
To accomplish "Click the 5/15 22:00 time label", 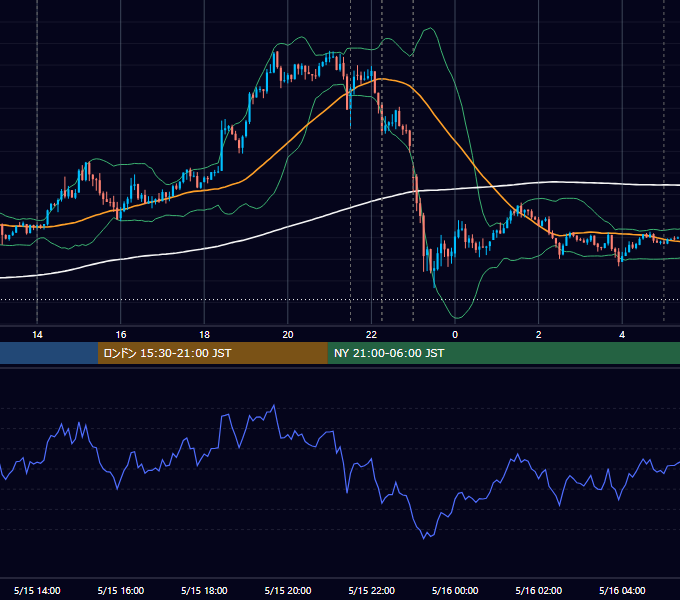I will tap(372, 590).
